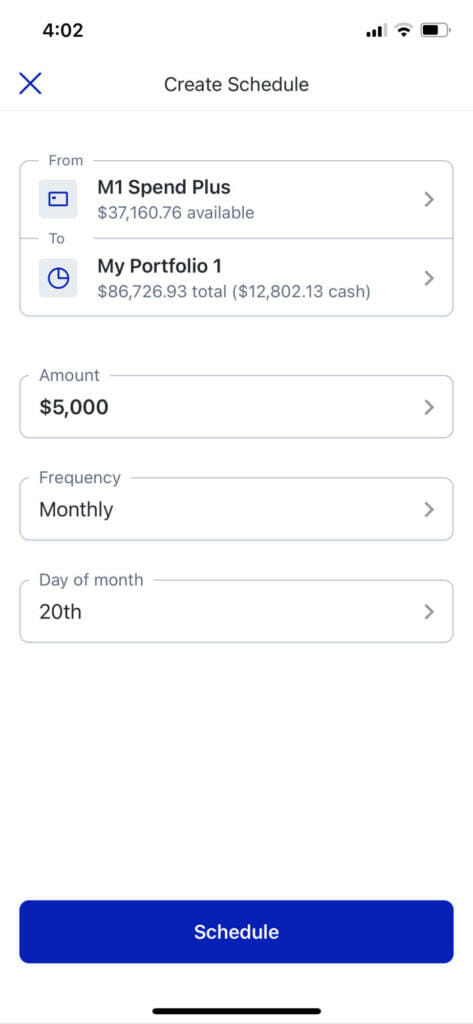Tap the pie chart icon beside My Portfolio 1
Viewport: 473px width, 1024px height.
click(58, 278)
